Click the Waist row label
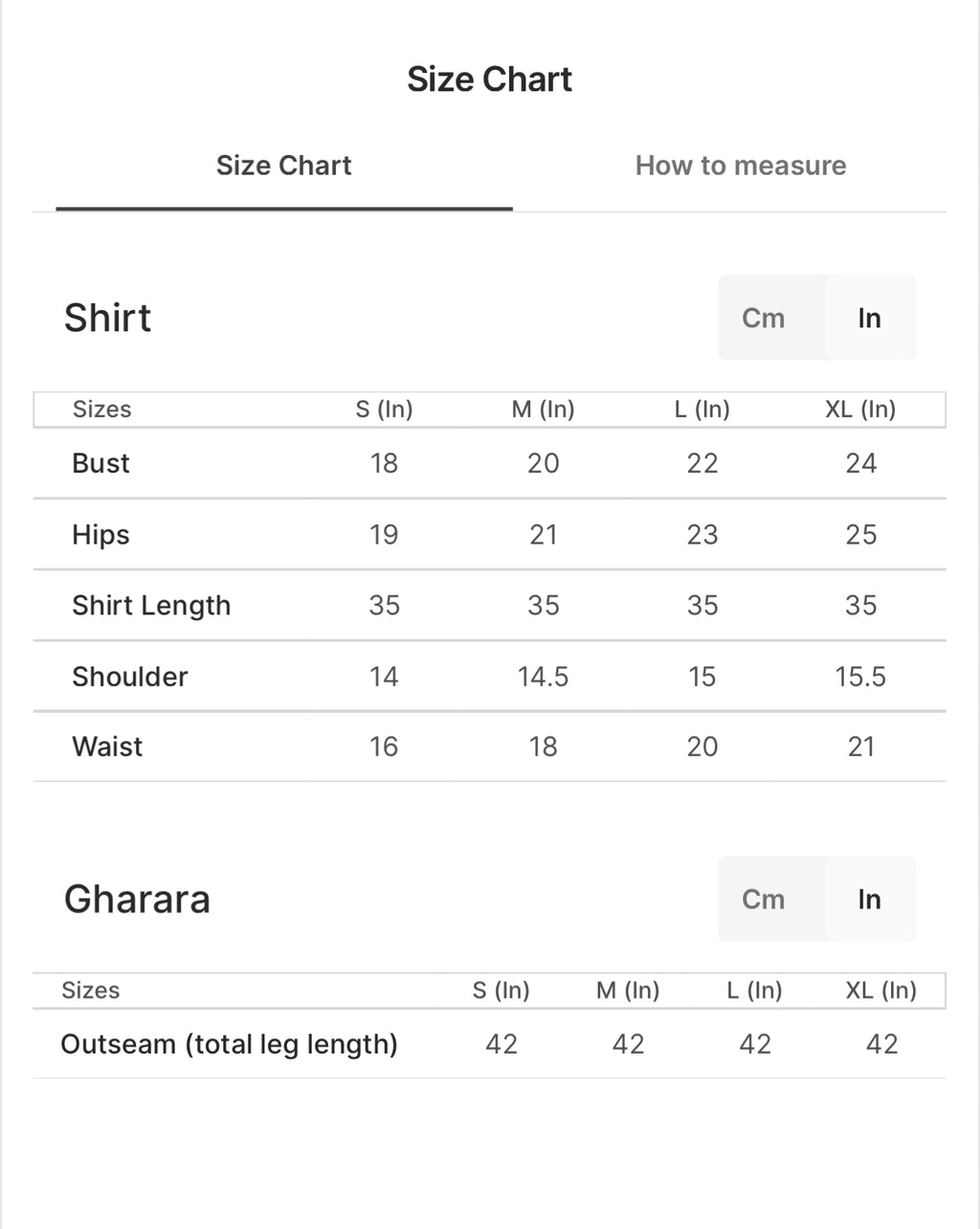The width and height of the screenshot is (980, 1229). (x=107, y=747)
